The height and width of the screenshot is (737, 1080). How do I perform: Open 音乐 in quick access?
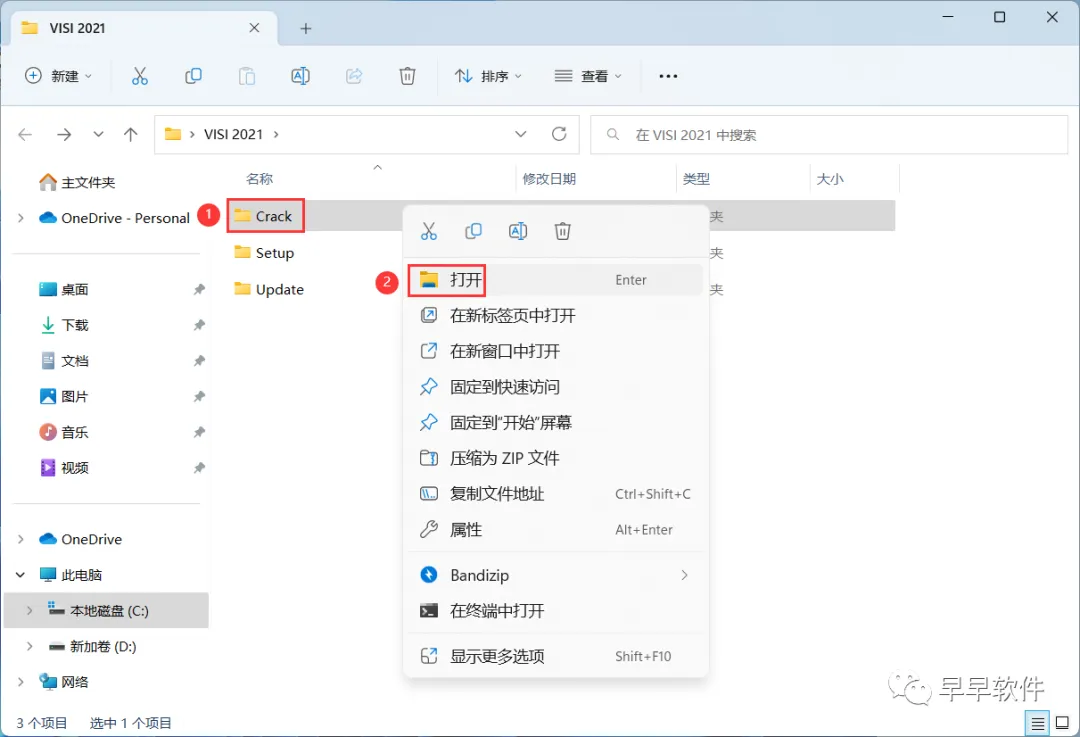[64, 433]
